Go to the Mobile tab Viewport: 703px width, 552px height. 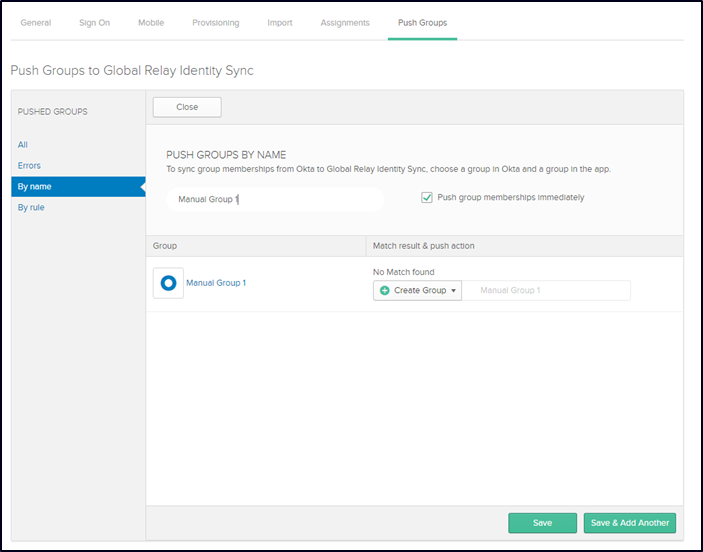151,23
